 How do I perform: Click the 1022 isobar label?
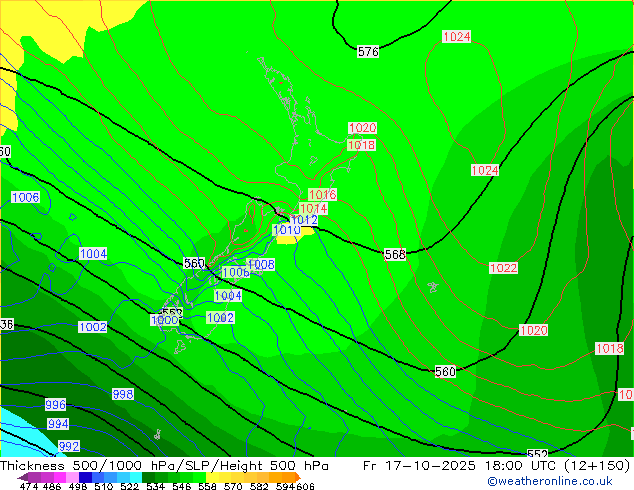503,268
